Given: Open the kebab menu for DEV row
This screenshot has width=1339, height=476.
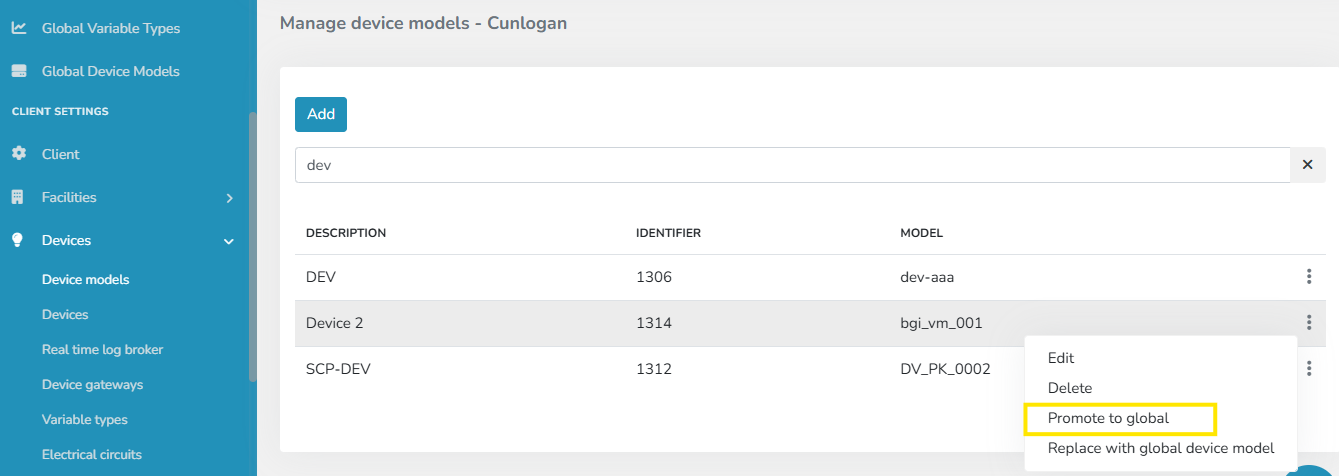Looking at the screenshot, I should click(1308, 277).
